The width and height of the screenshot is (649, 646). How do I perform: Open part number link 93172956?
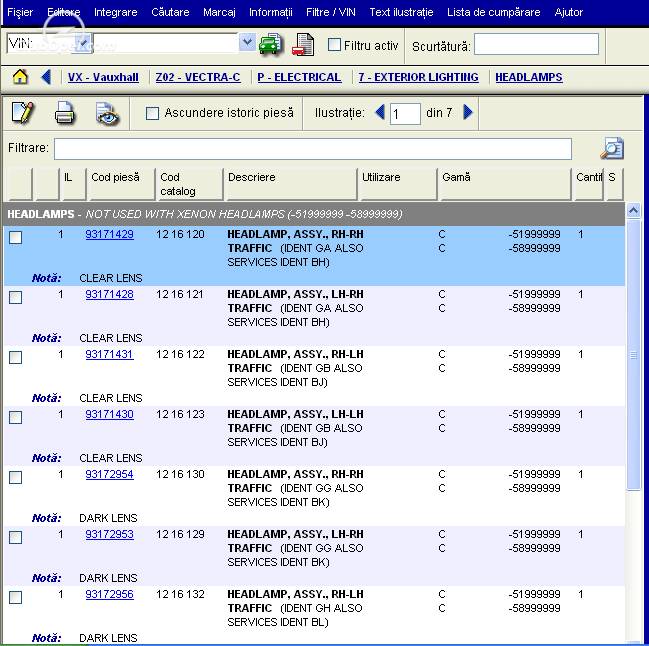109,594
